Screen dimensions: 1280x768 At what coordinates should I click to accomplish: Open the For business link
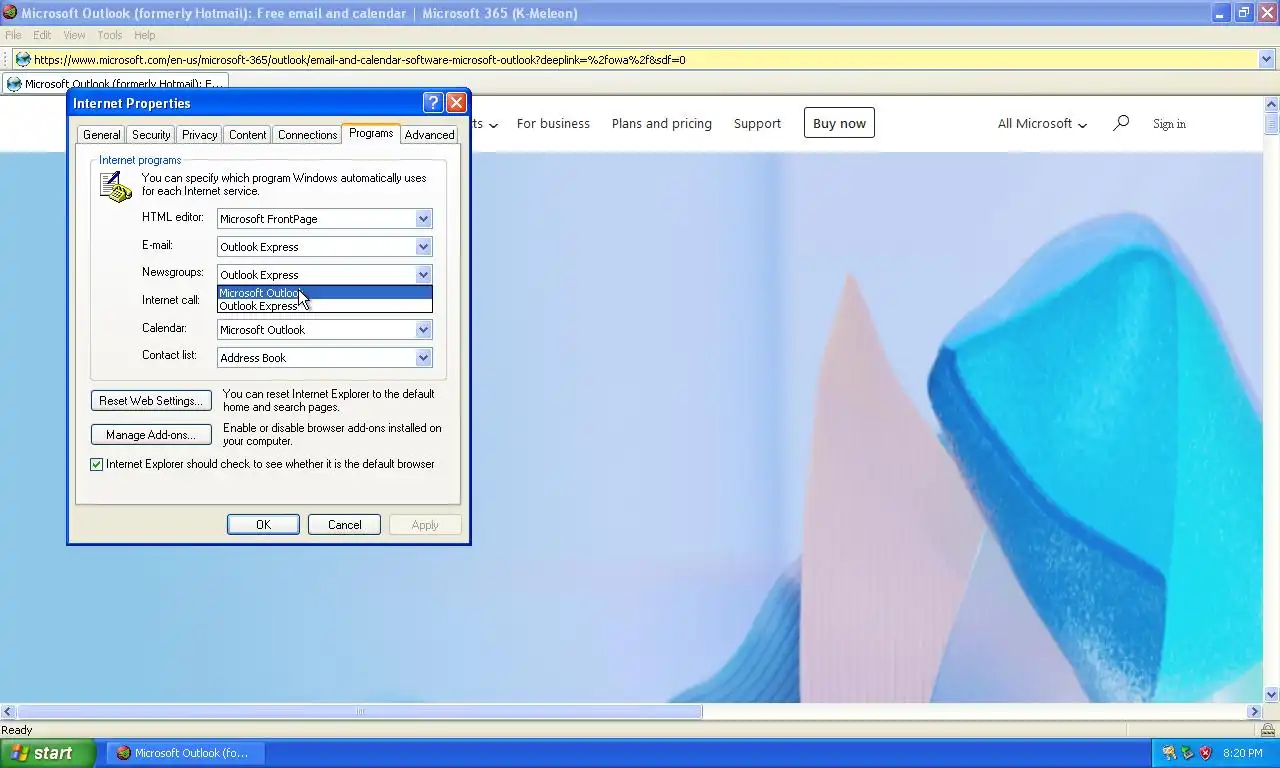(553, 124)
